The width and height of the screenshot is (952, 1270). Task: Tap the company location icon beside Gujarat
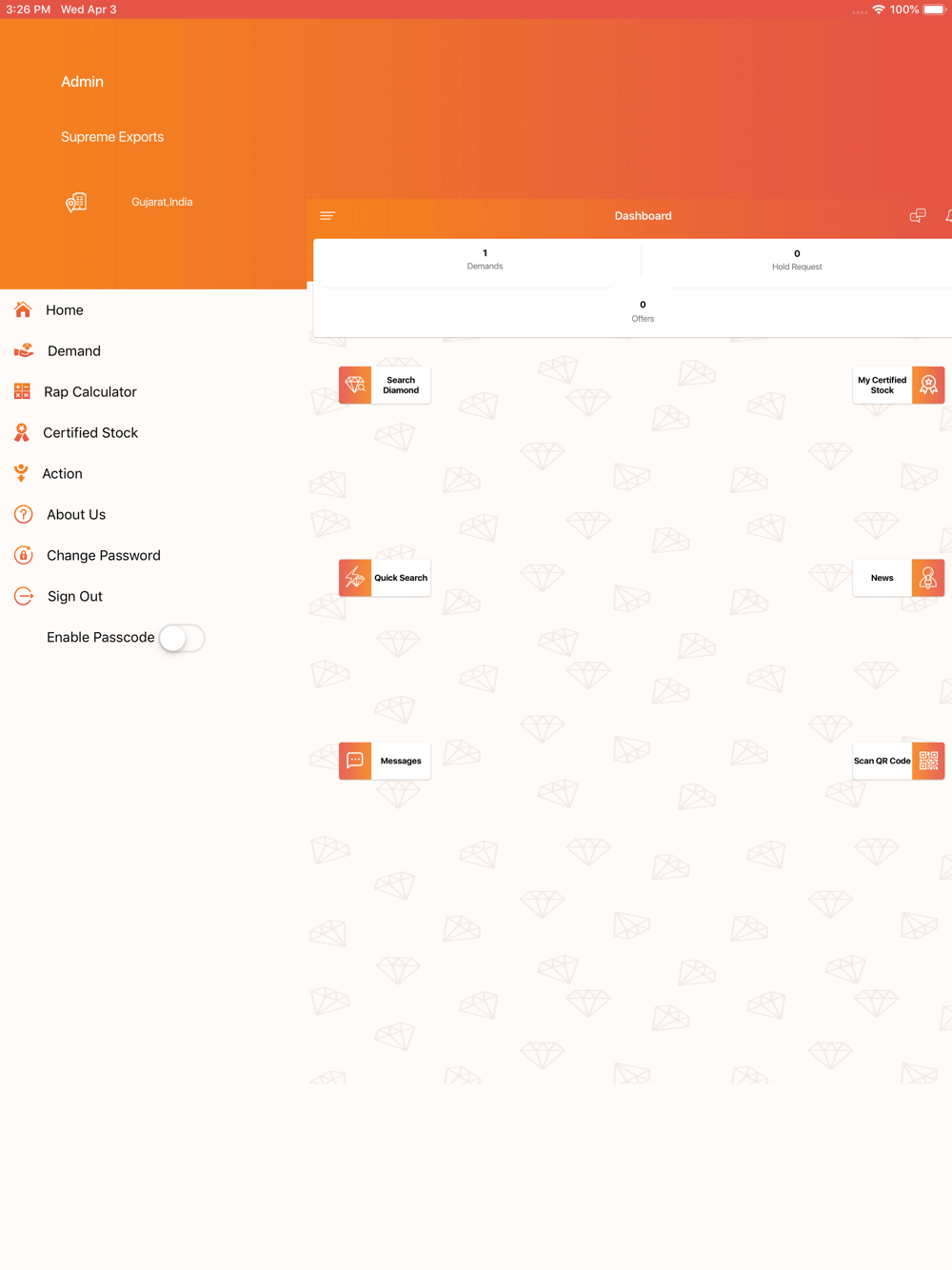[76, 202]
